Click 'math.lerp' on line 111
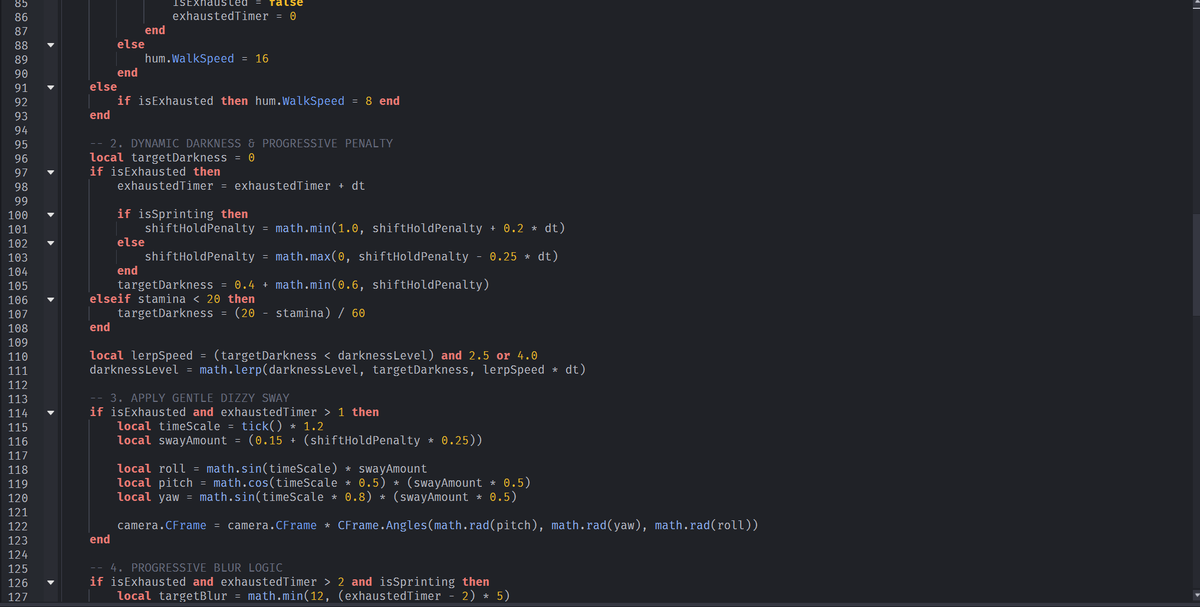Screen dimensions: 1200x607 230,370
